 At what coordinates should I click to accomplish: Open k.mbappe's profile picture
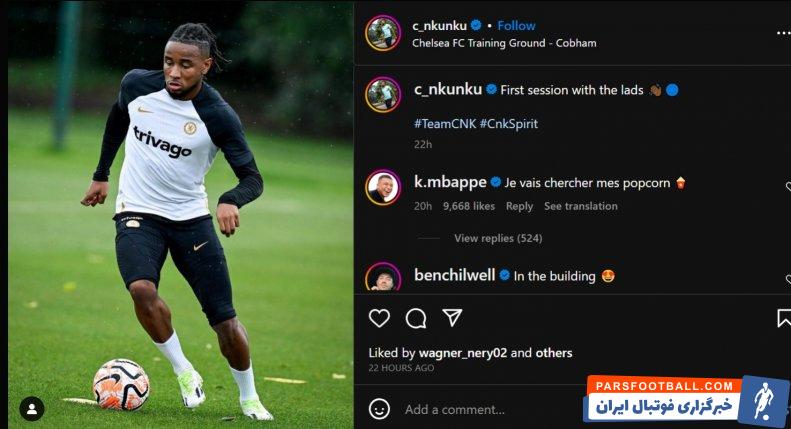tap(383, 187)
